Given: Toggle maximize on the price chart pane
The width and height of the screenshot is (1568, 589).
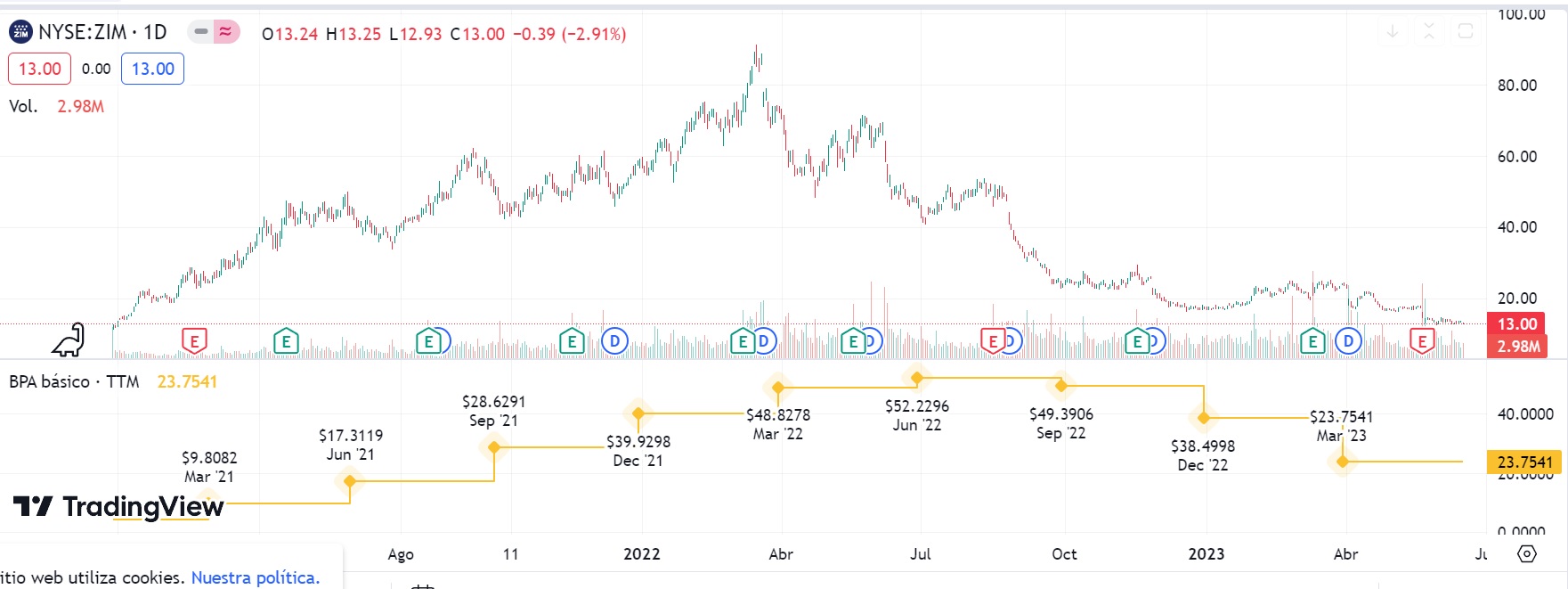Looking at the screenshot, I should tap(1466, 32).
